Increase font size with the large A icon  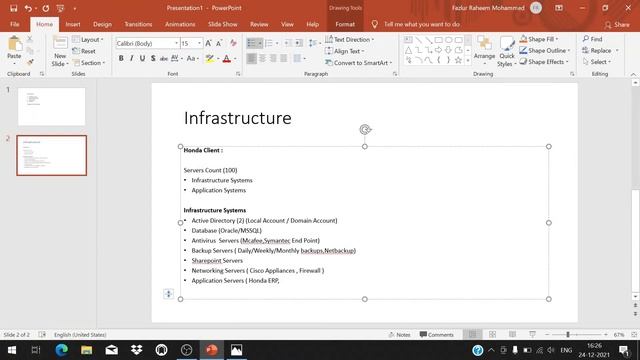click(x=209, y=43)
